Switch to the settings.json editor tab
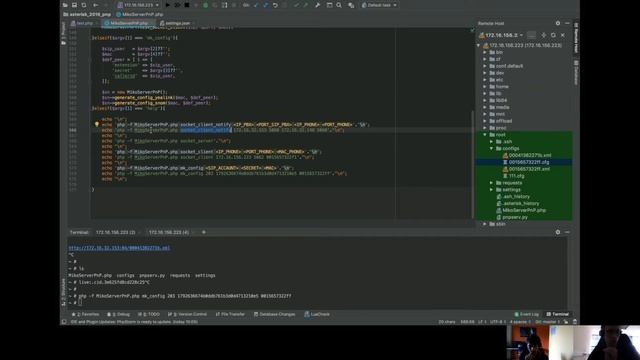640x360 pixels. (176, 23)
